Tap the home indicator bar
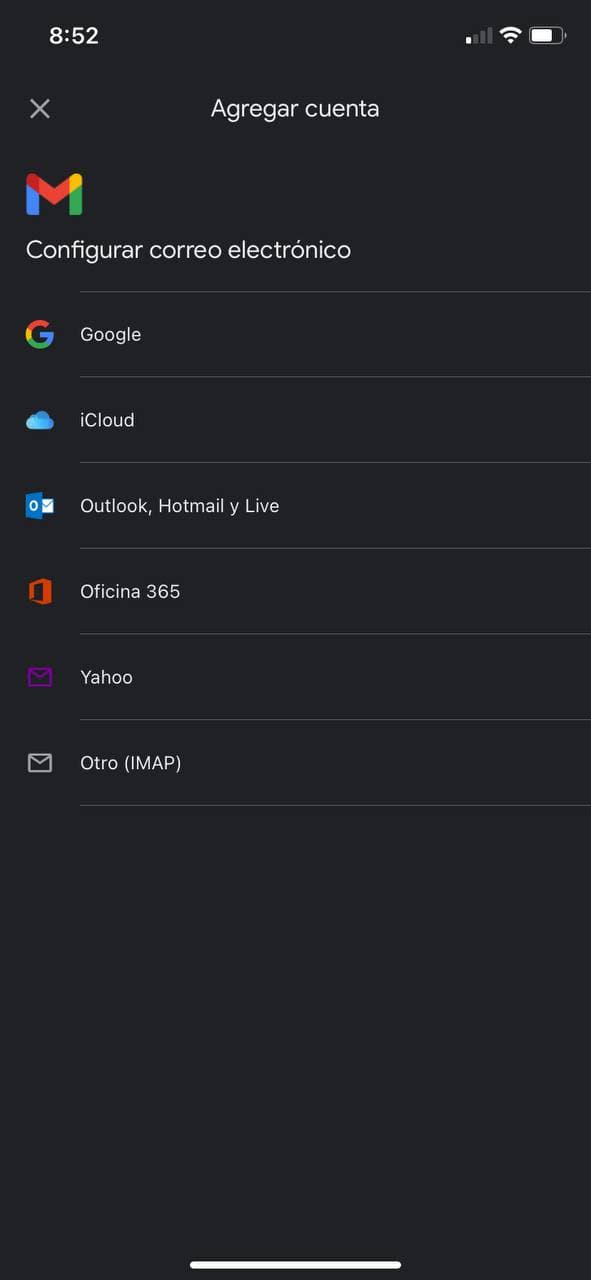The width and height of the screenshot is (591, 1280). click(x=295, y=1265)
